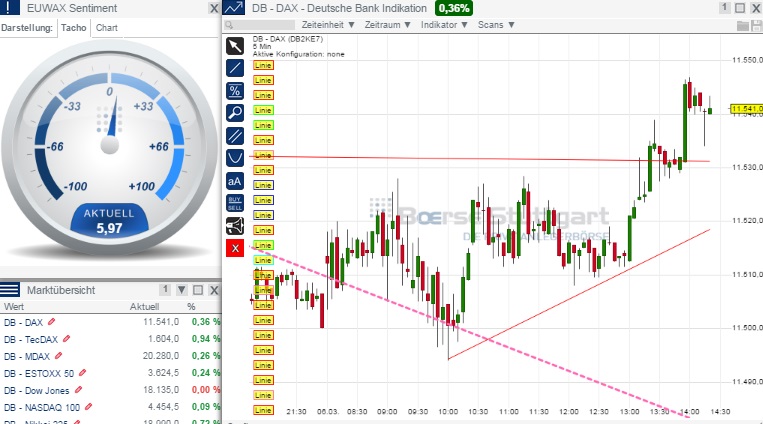
Task: Click the search magnifier in chart toolbar
Action: [x=229, y=25]
